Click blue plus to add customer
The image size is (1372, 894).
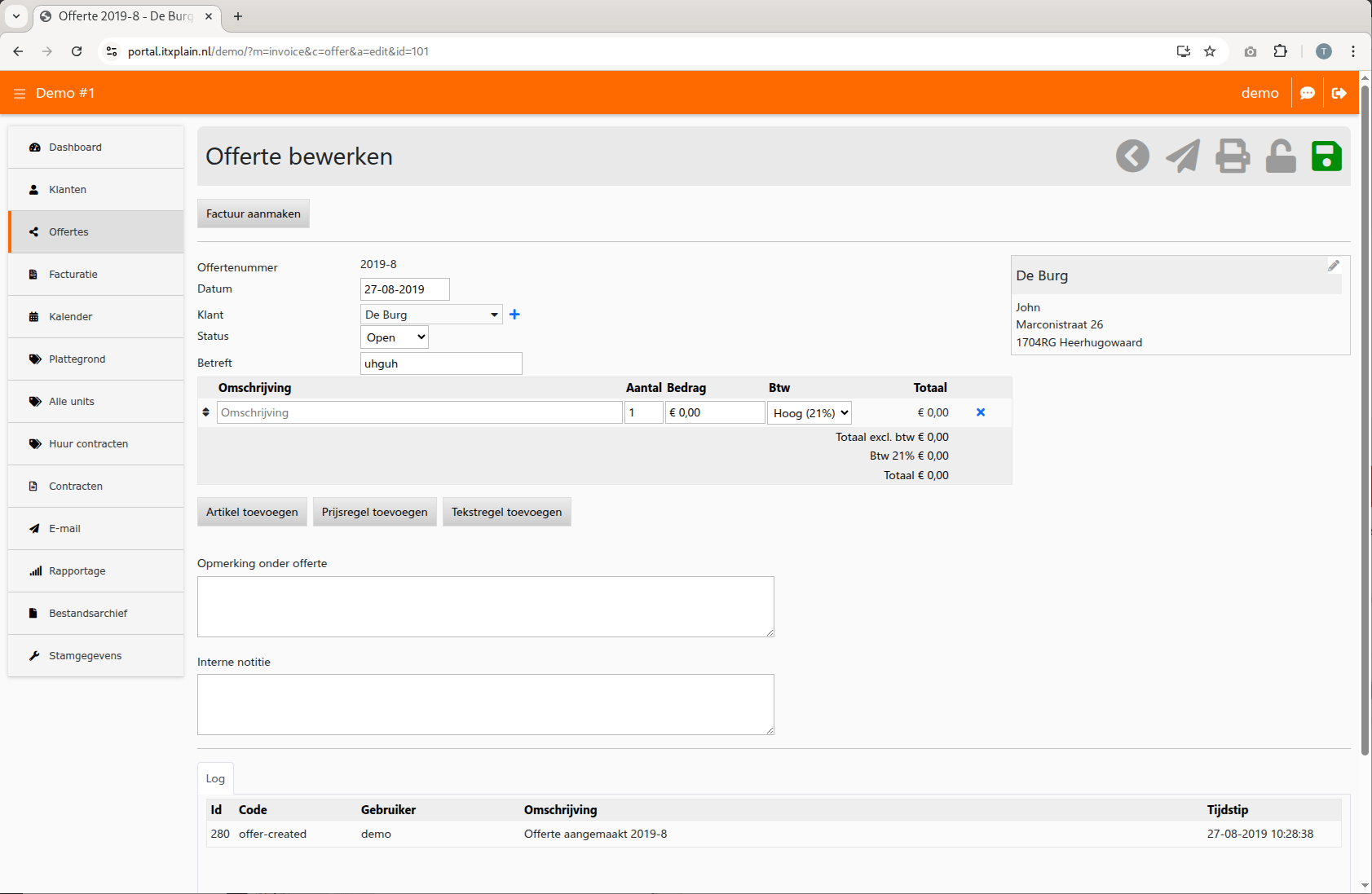tap(514, 315)
